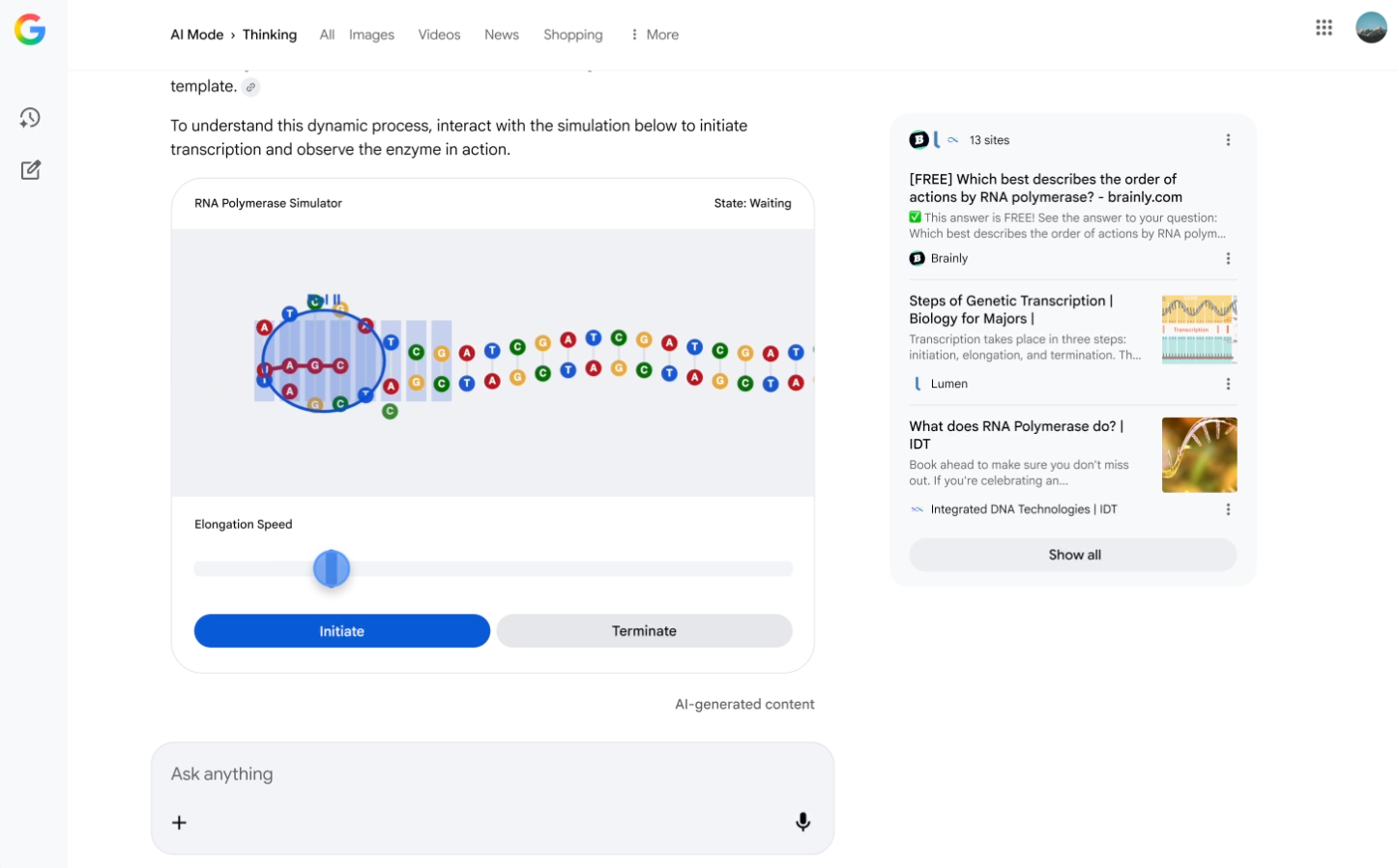Viewport: 1398px width, 868px height.
Task: Open options menu for Integrated DNA Technologies result
Action: point(1228,509)
